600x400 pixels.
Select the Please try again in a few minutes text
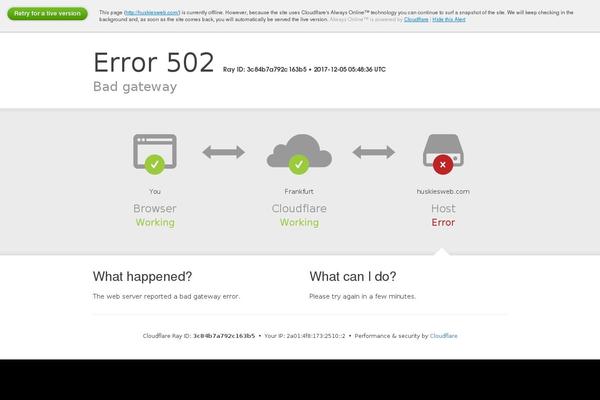[x=362, y=296]
